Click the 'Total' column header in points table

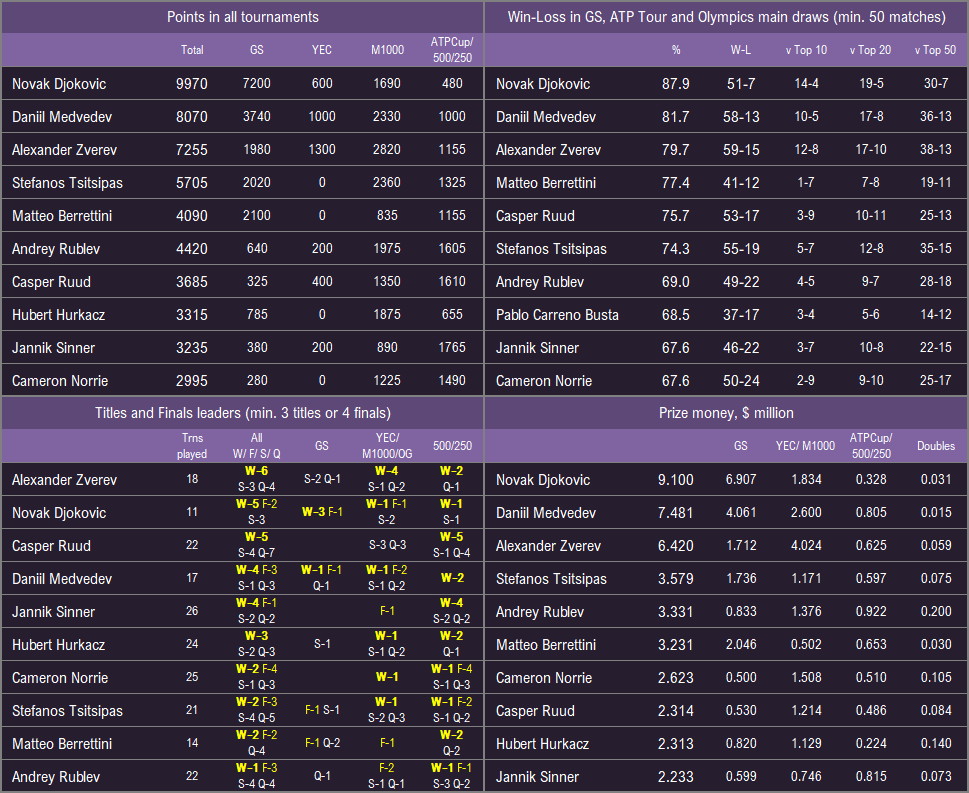click(192, 50)
